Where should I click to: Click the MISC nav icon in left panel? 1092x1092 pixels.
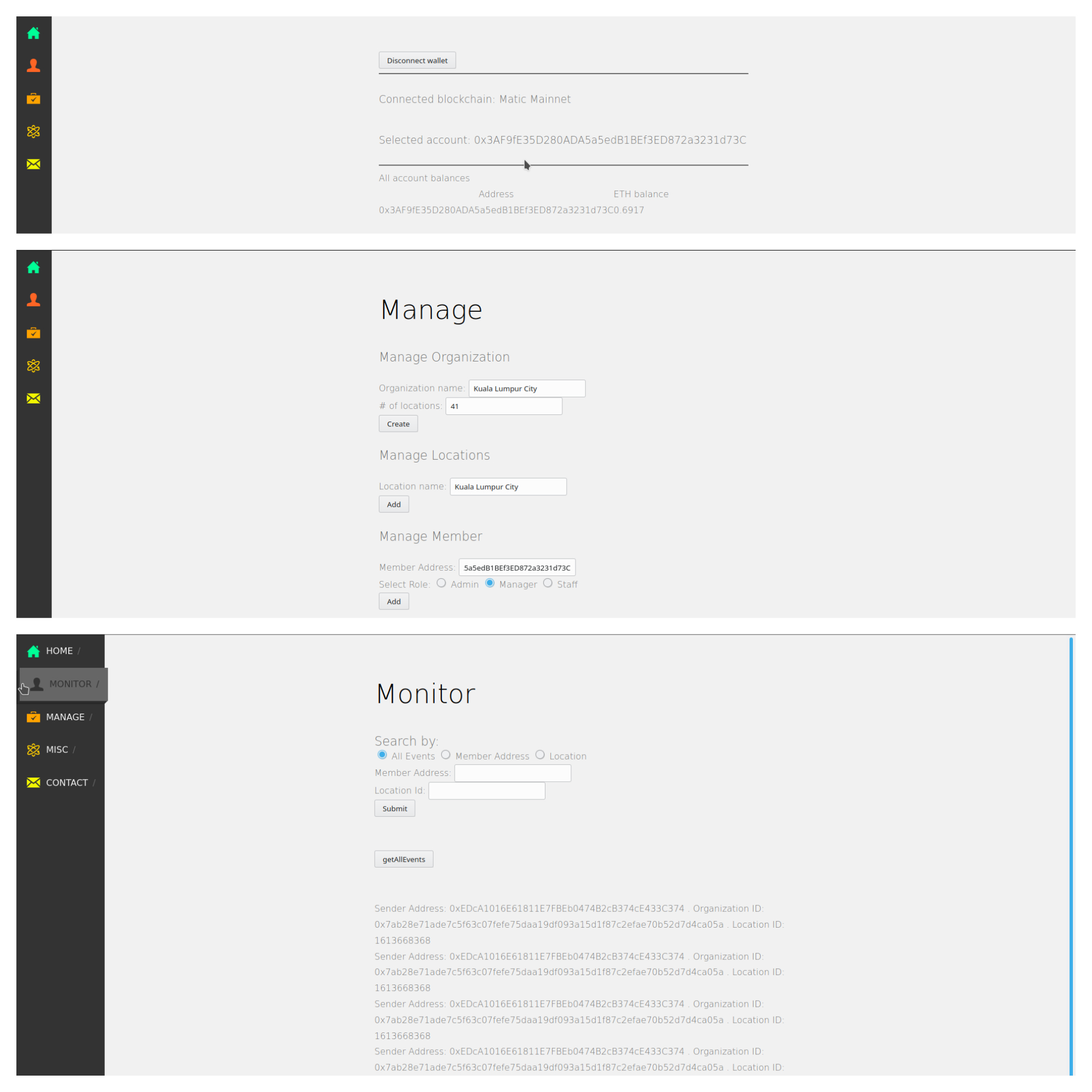(33, 749)
